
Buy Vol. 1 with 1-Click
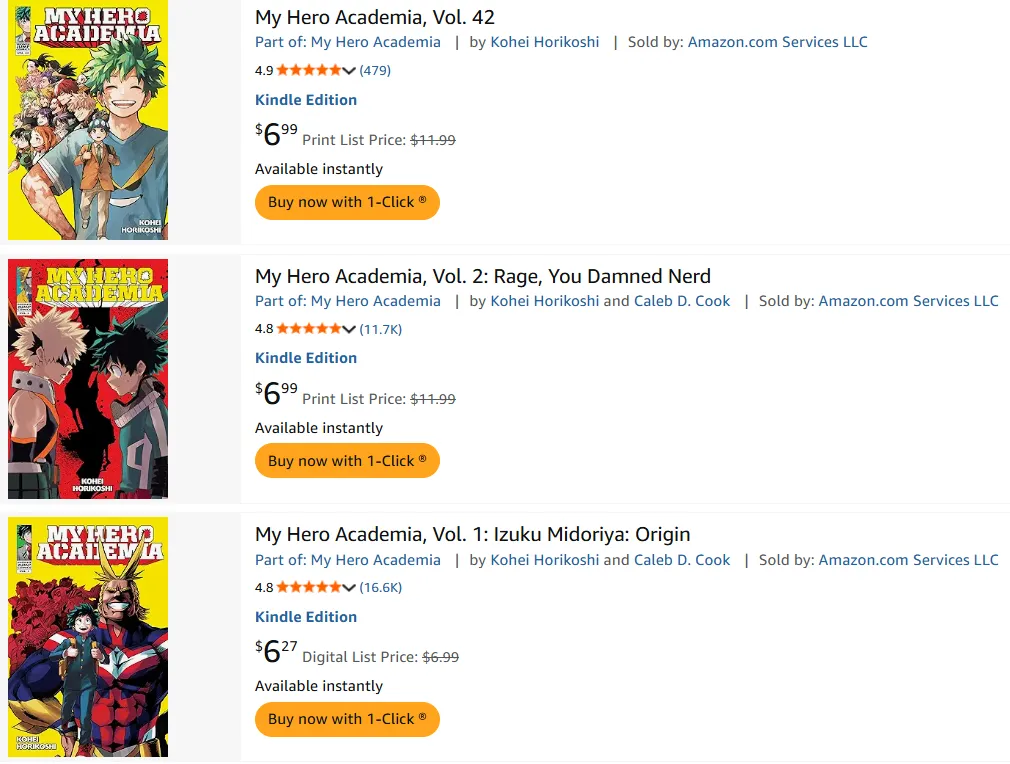[347, 719]
